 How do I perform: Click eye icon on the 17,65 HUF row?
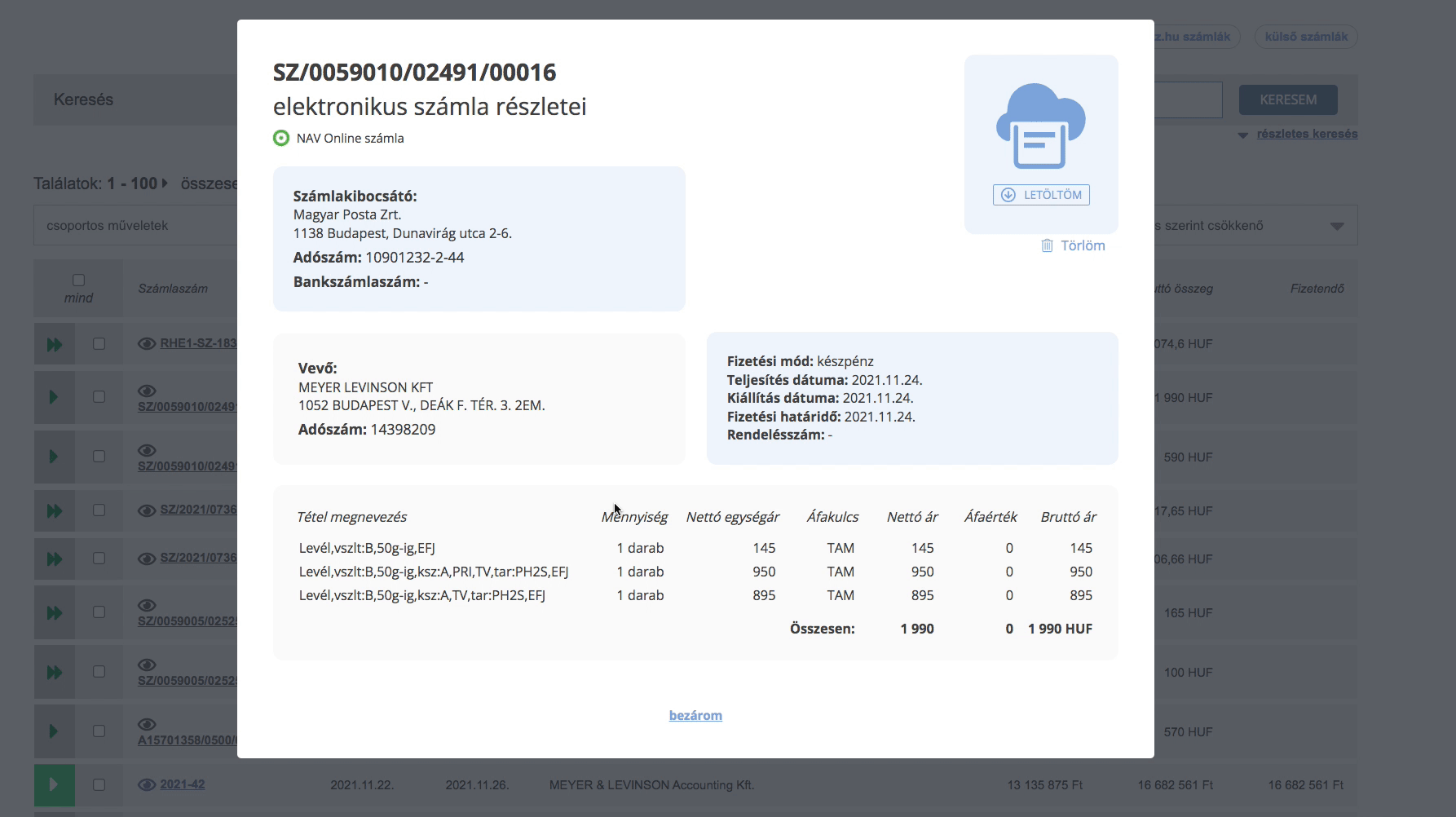147,510
